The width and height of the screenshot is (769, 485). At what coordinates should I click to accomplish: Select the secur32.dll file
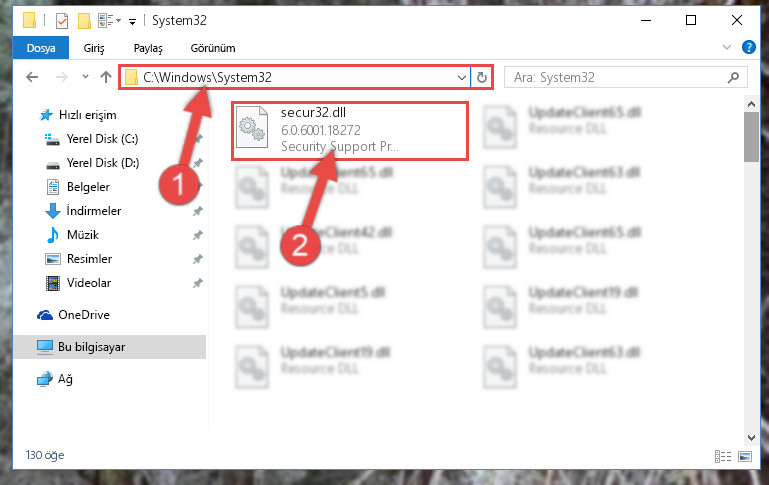pos(350,130)
